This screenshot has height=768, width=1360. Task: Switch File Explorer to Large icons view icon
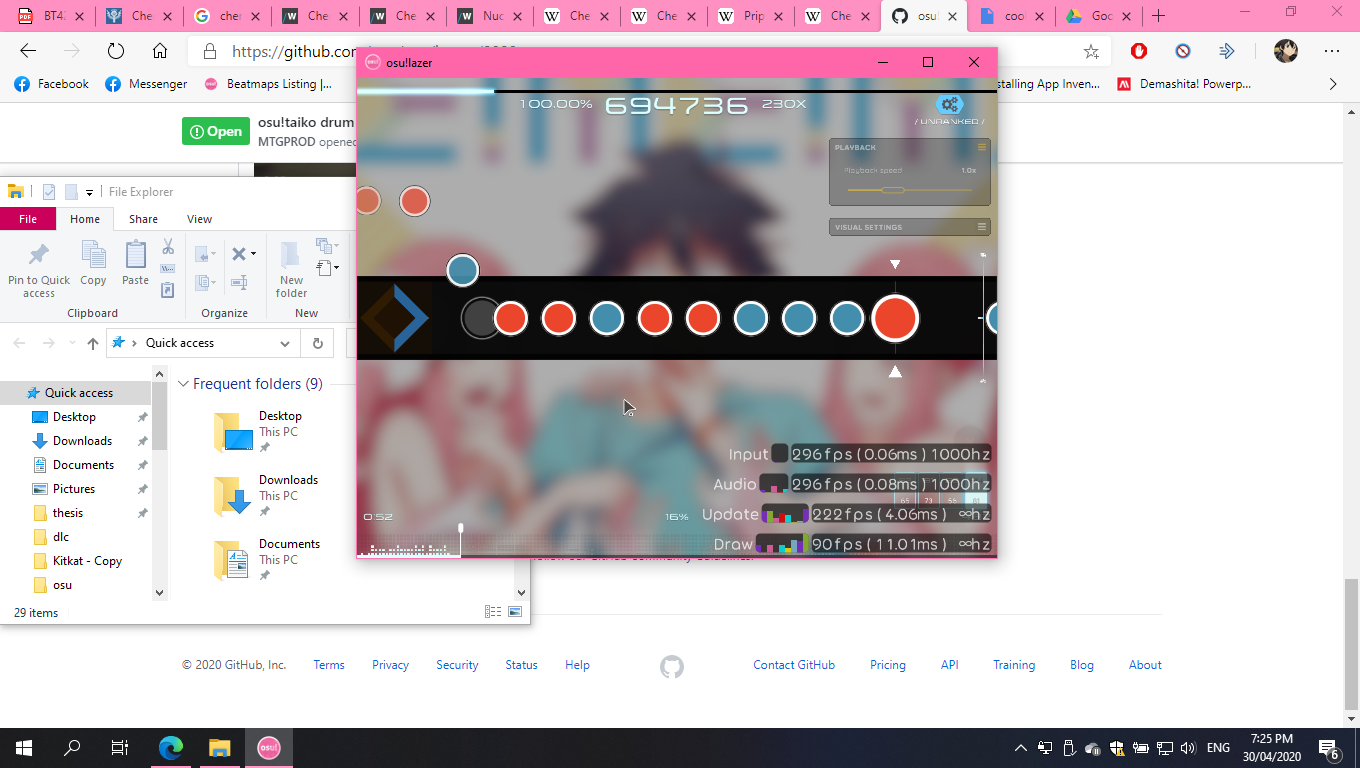515,612
